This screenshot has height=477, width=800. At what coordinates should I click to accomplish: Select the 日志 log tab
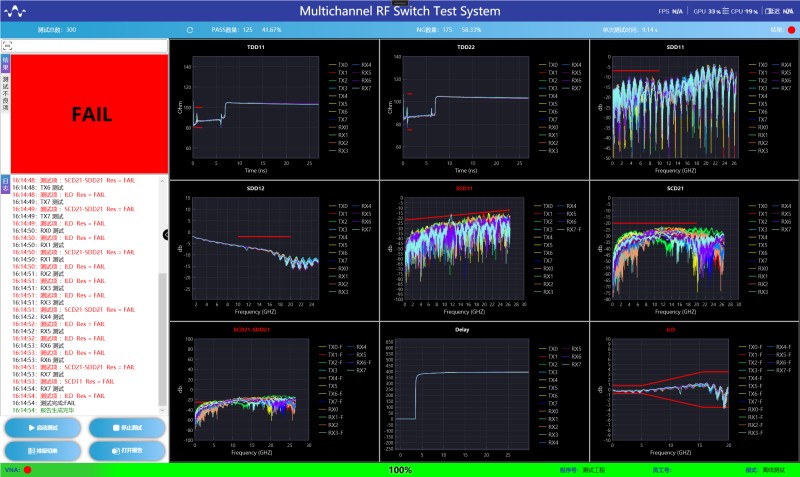(x=5, y=182)
